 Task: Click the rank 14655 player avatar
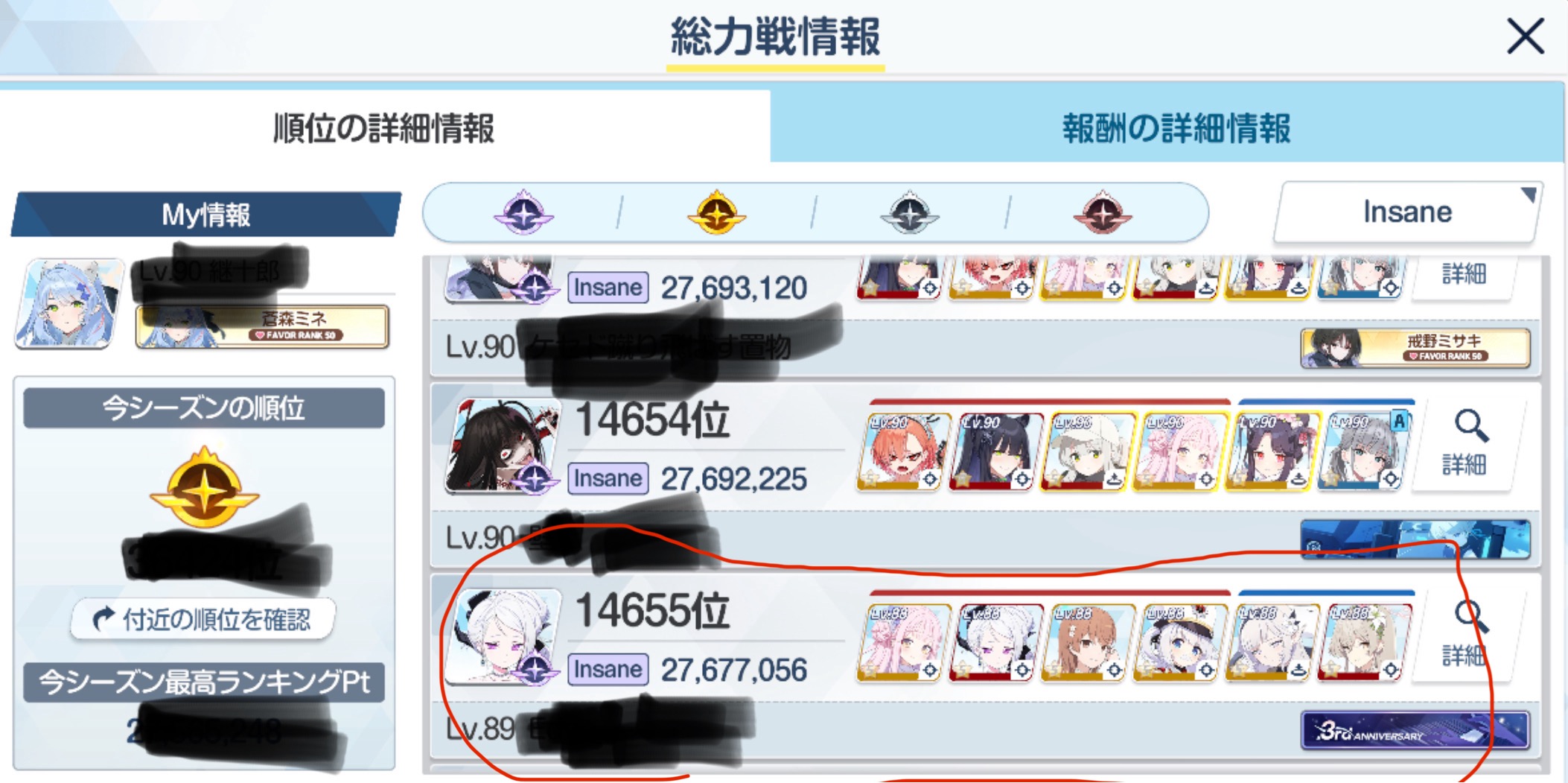click(x=503, y=635)
